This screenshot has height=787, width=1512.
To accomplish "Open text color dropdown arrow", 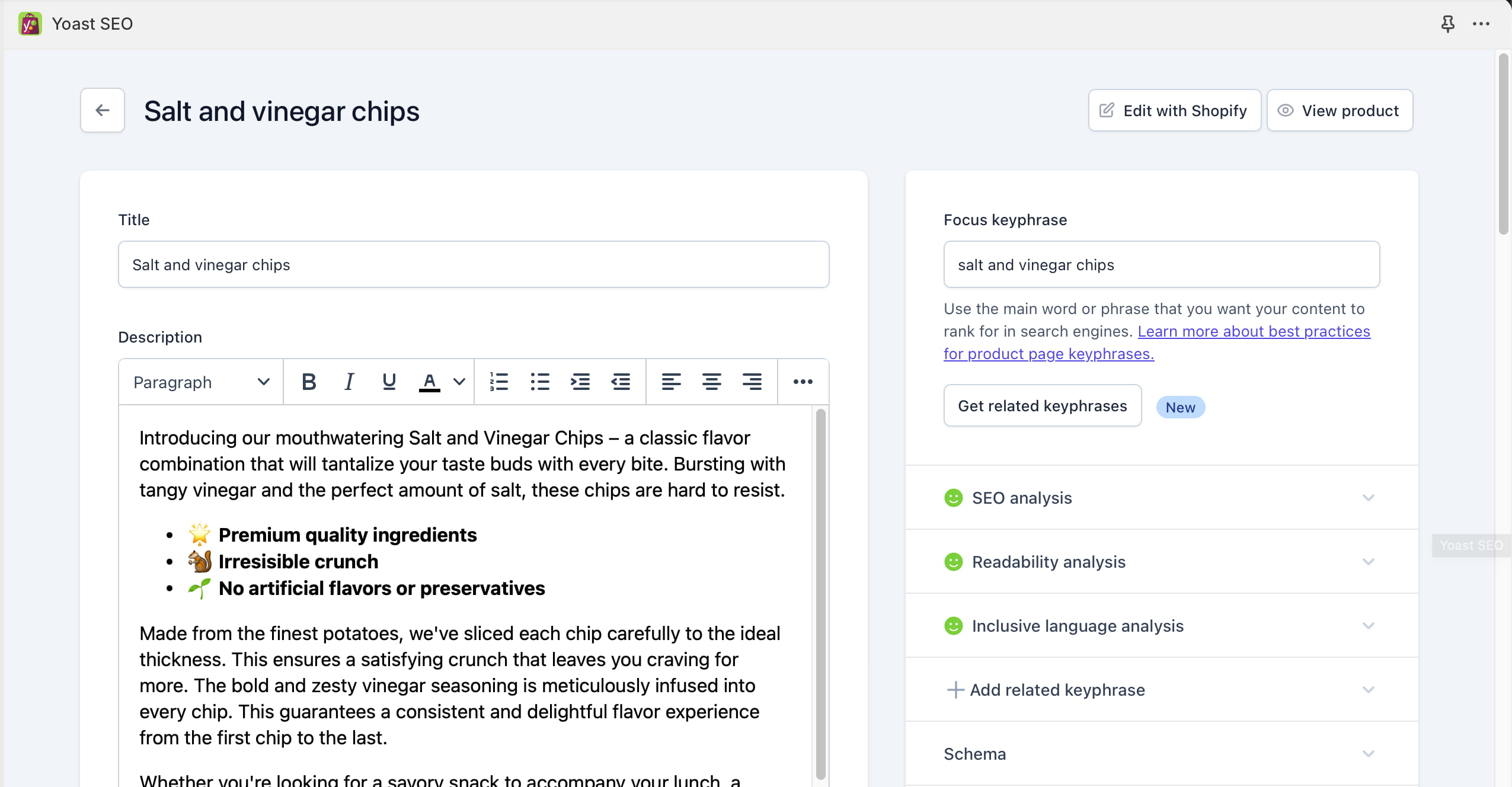I will [459, 382].
